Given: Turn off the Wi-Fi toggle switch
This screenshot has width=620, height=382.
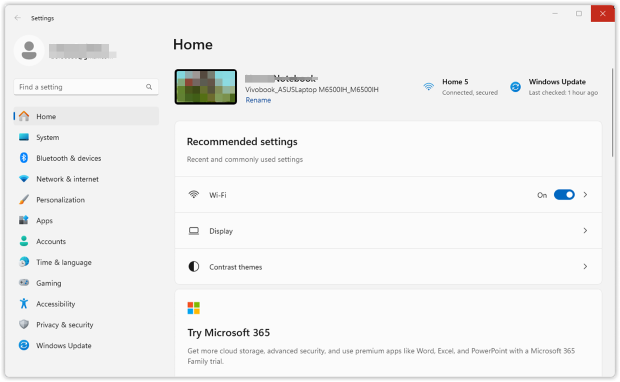Looking at the screenshot, I should pos(564,195).
